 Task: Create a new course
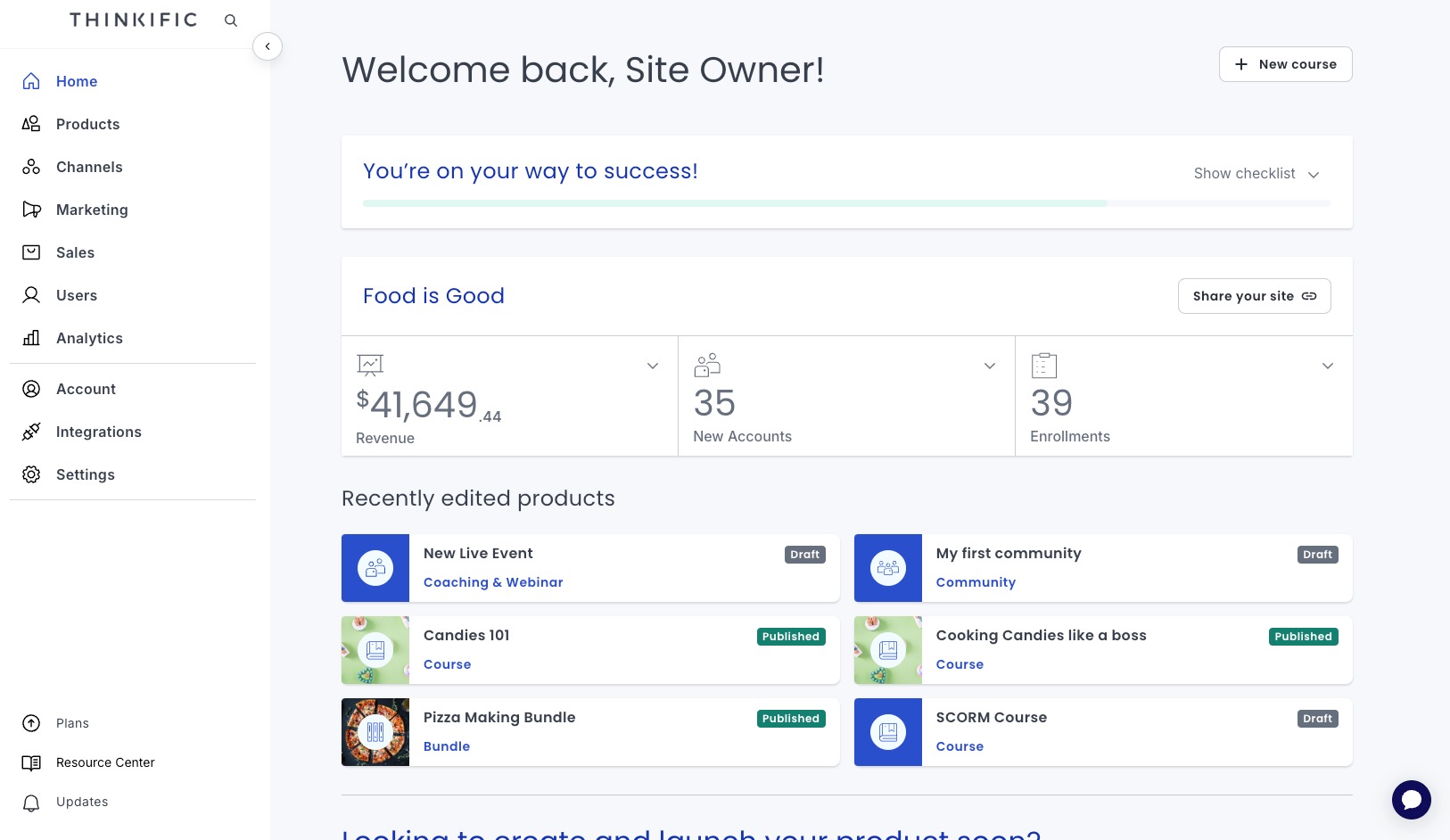(1285, 63)
